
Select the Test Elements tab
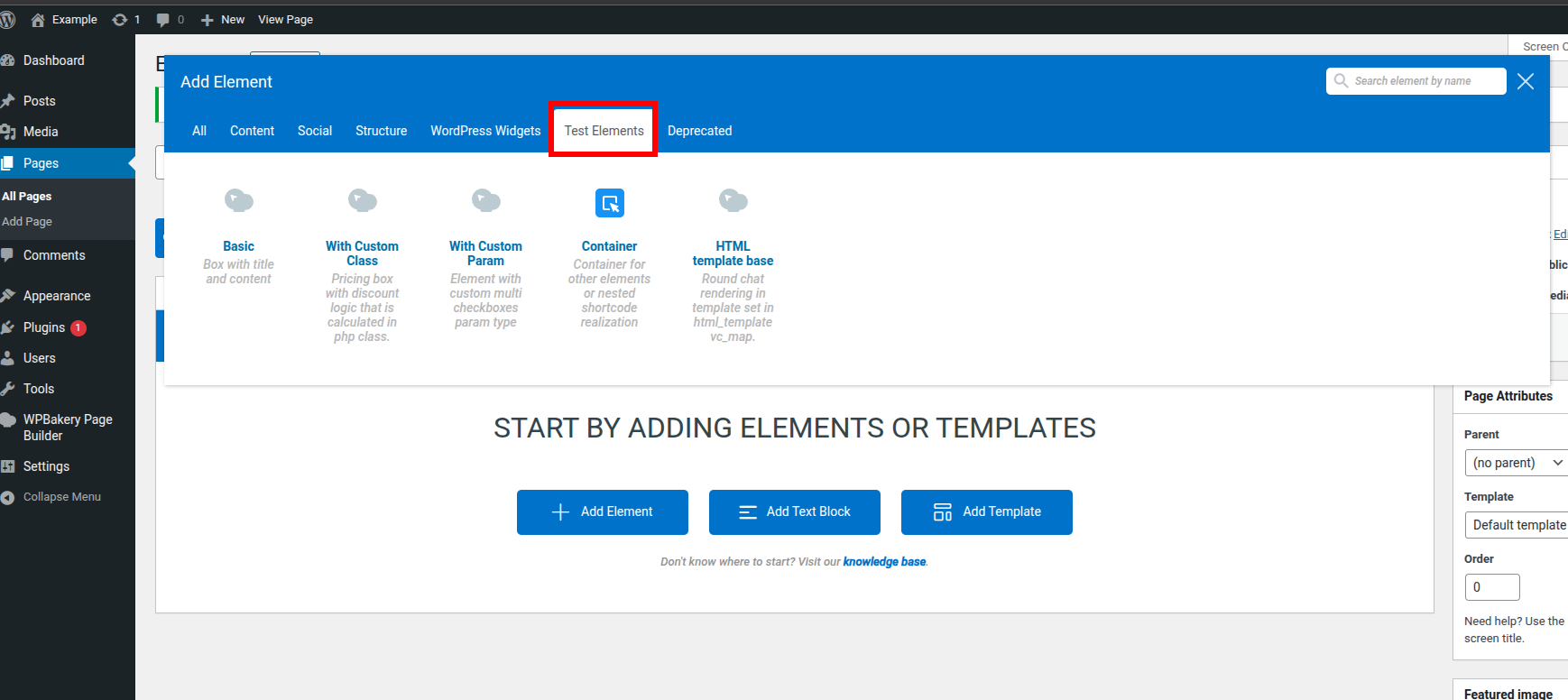604,131
